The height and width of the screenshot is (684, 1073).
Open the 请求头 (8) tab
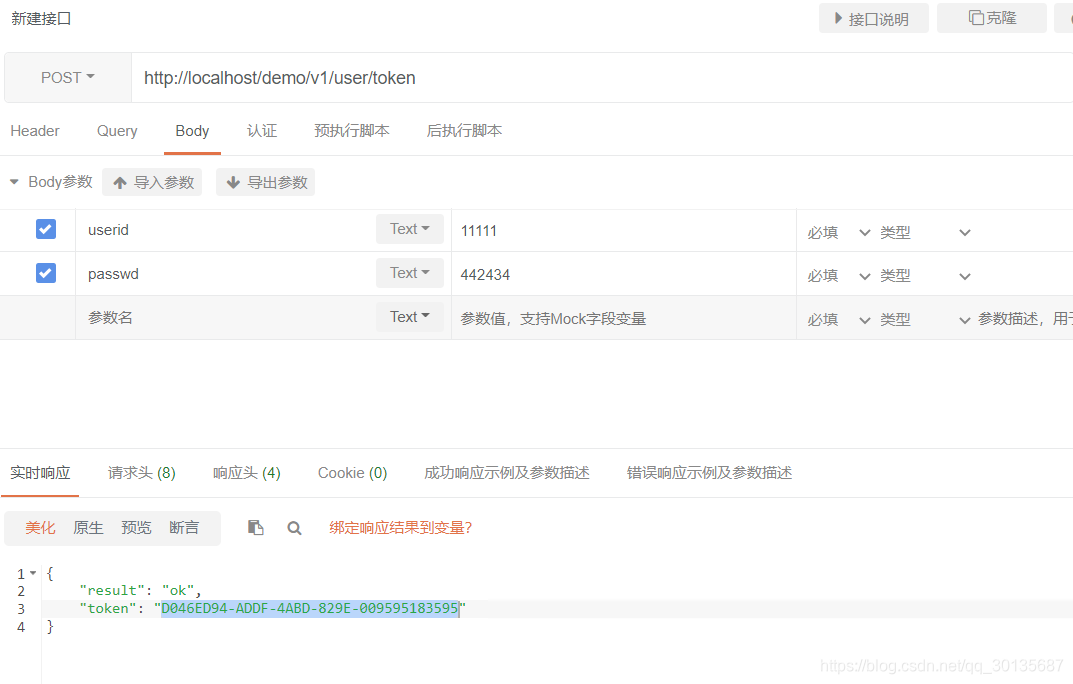(142, 473)
